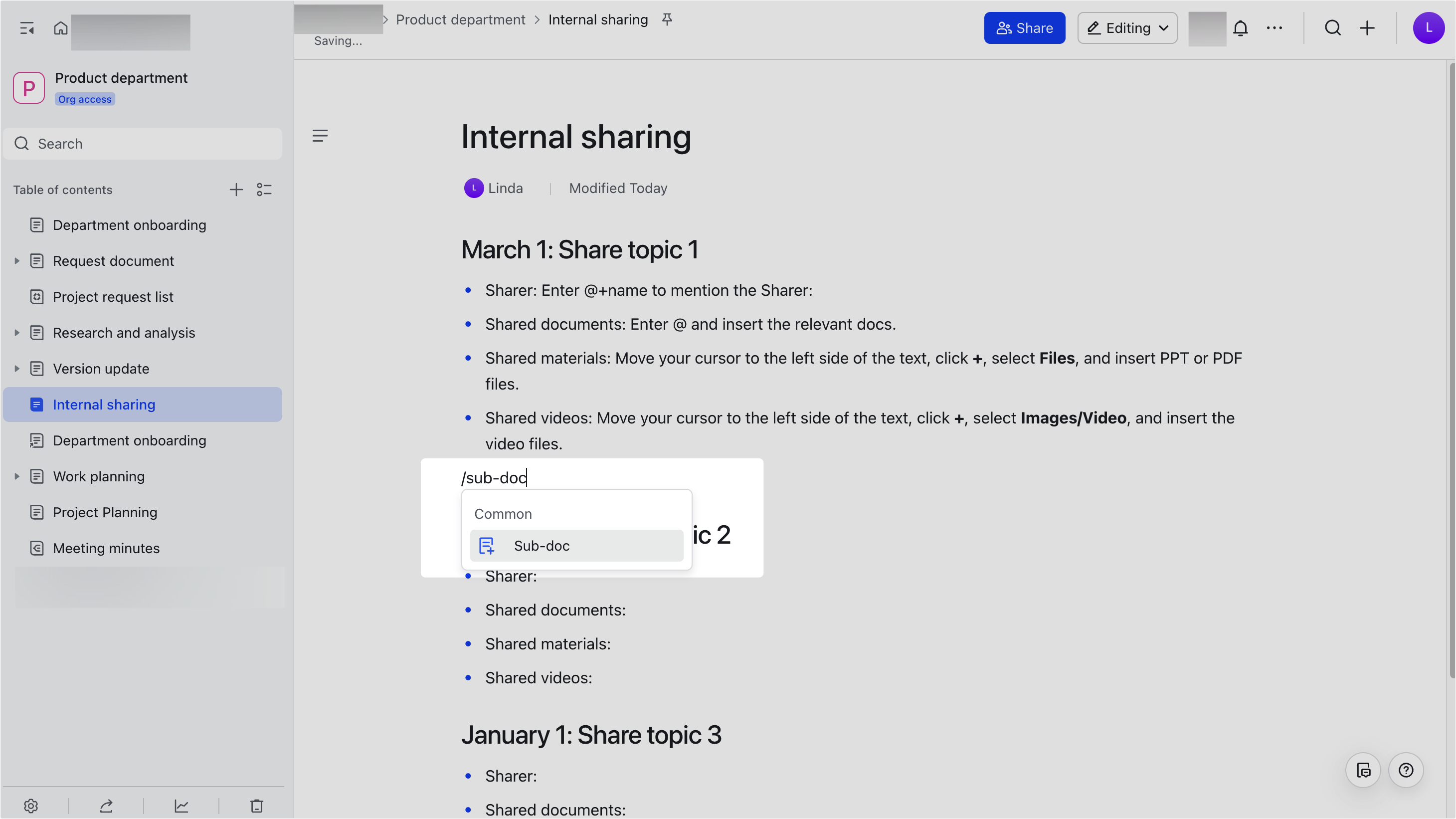The image size is (1456, 819).
Task: Open Project Planning page
Action: 143,512
